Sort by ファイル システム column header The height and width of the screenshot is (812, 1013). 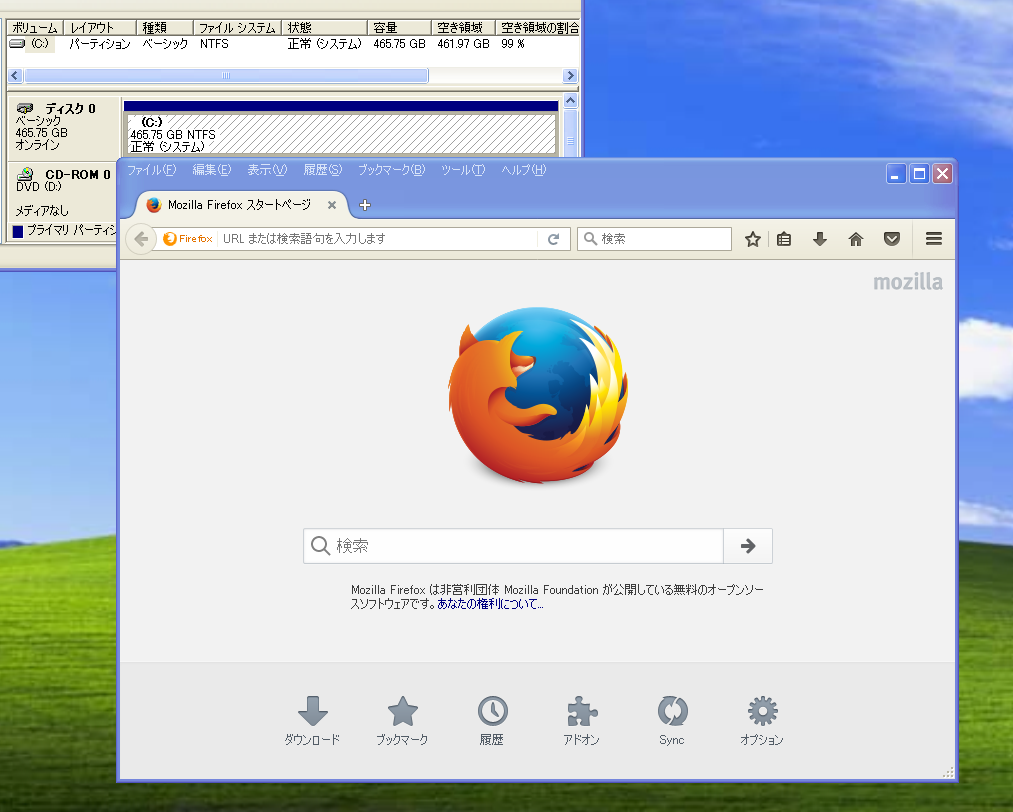coord(238,28)
